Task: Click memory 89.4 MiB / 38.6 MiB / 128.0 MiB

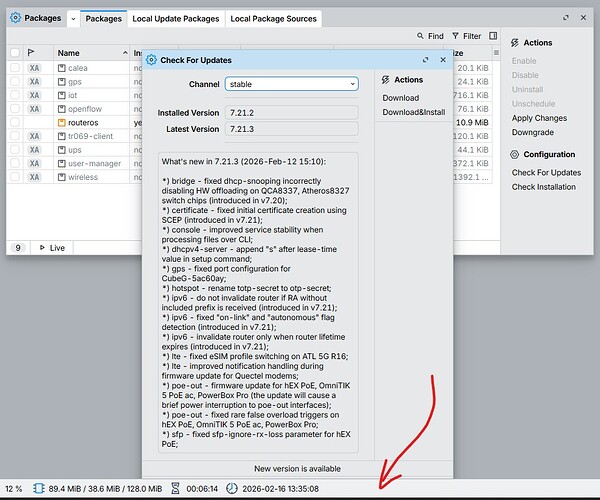Action: coord(105,489)
